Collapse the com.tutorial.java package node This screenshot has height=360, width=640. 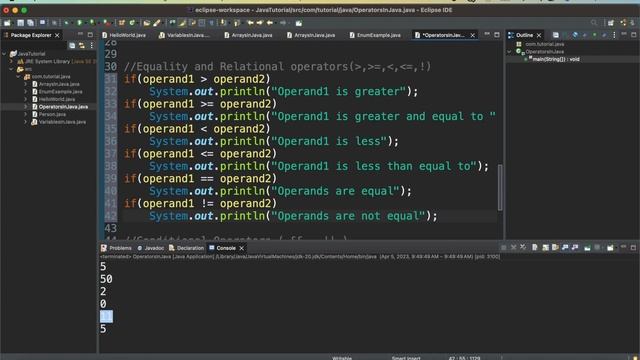pyautogui.click(x=18, y=76)
